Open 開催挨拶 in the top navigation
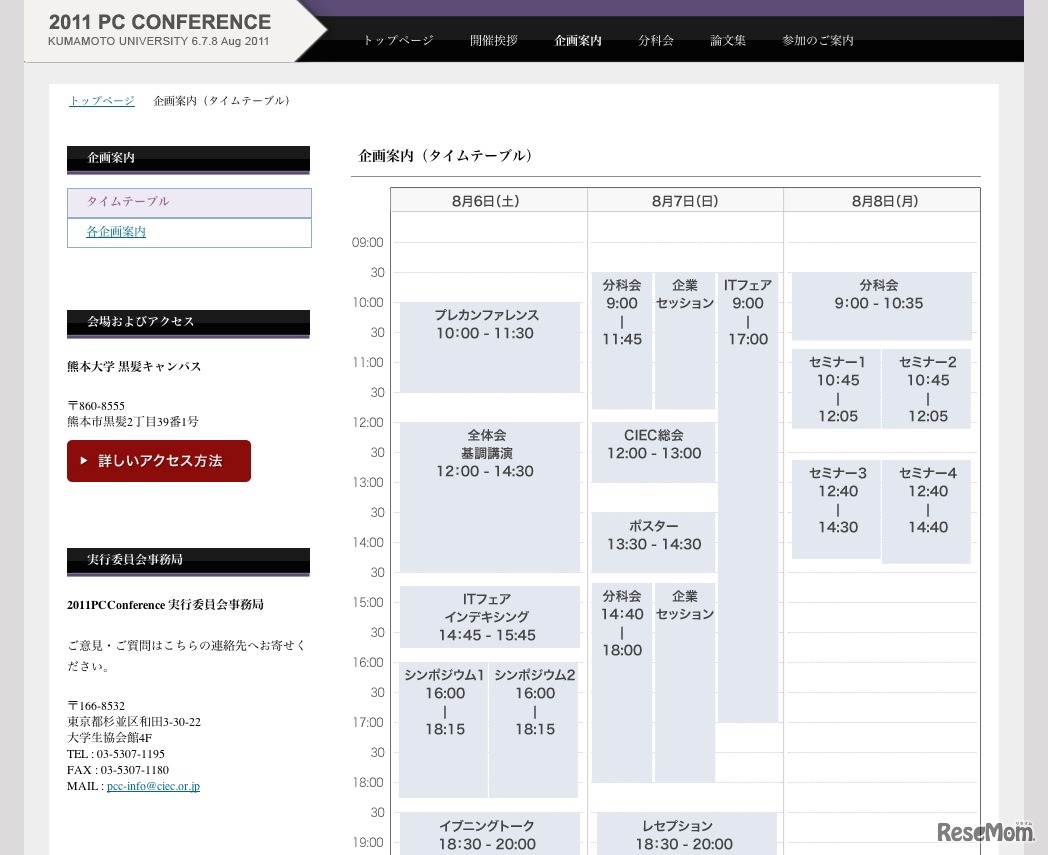Viewport: 1048px width, 855px height. (x=494, y=41)
